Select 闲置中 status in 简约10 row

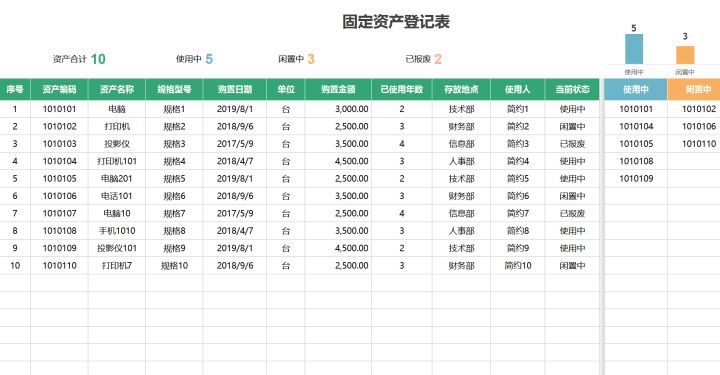click(572, 266)
